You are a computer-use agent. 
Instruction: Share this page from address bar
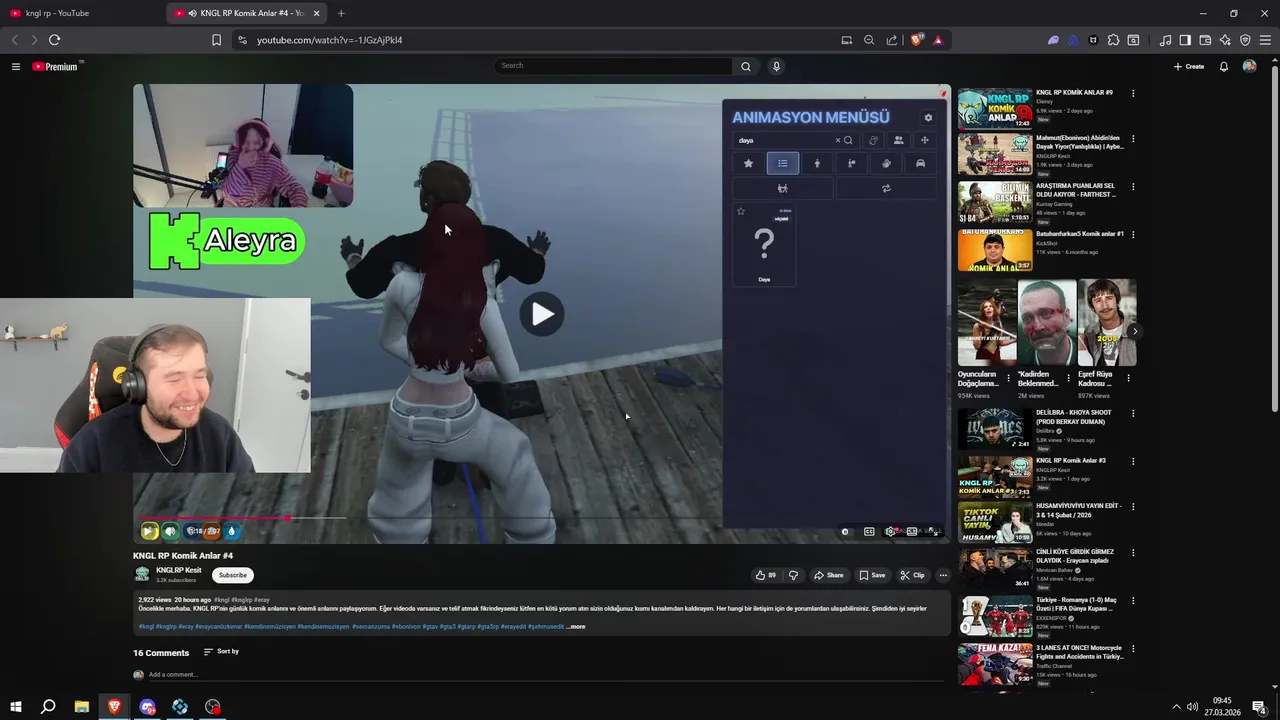pyautogui.click(x=892, y=40)
